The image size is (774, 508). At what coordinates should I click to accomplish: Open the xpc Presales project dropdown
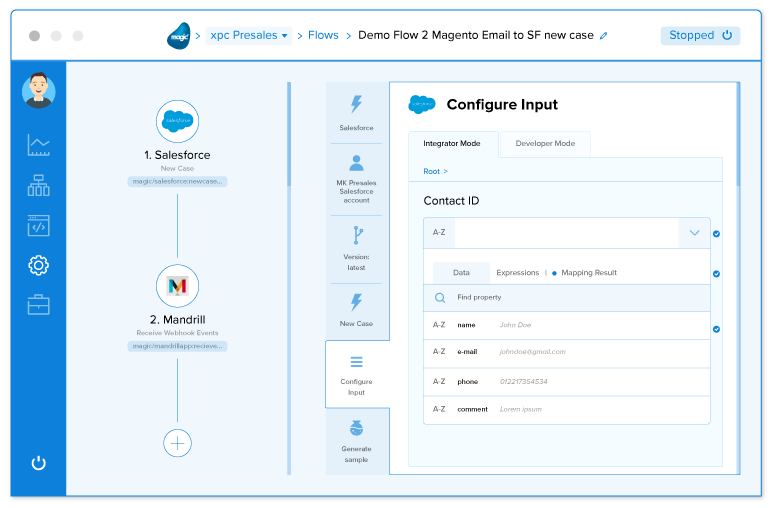point(249,35)
